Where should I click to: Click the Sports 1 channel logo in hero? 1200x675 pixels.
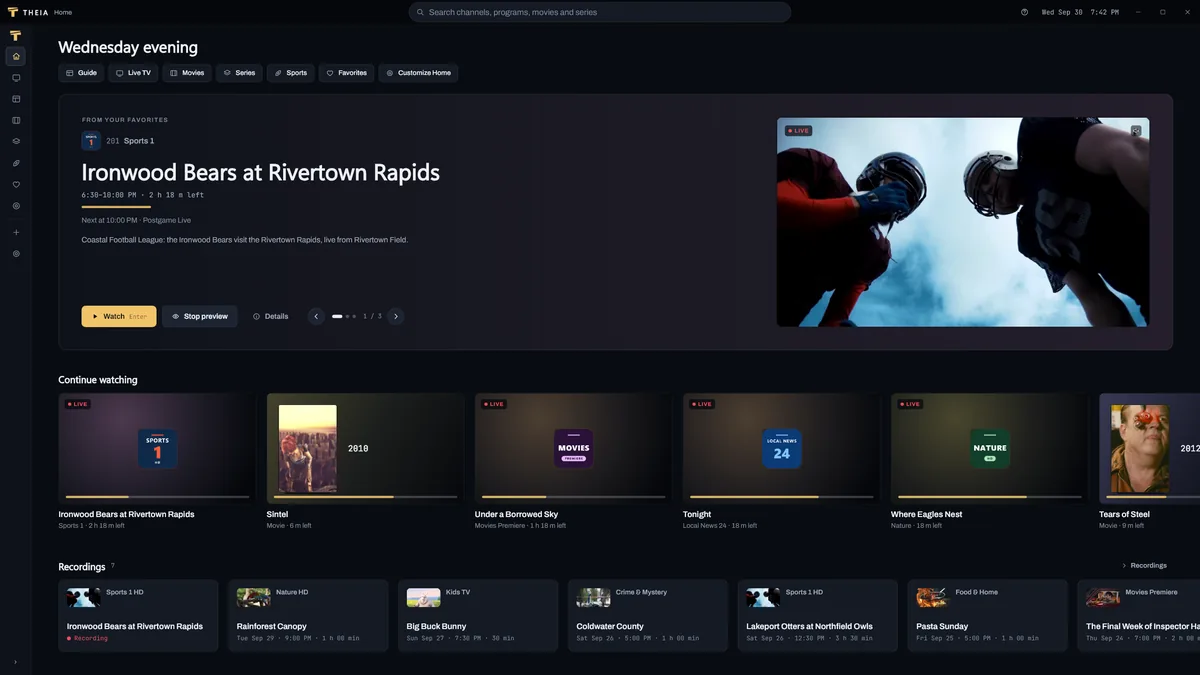pos(91,141)
